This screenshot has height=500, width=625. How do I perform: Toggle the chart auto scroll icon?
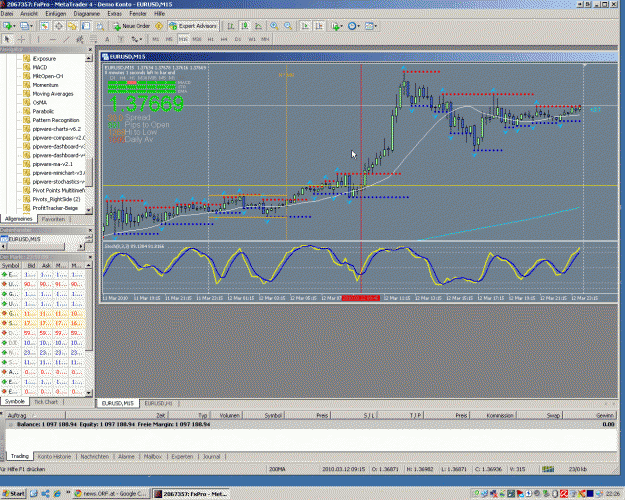(x=305, y=26)
